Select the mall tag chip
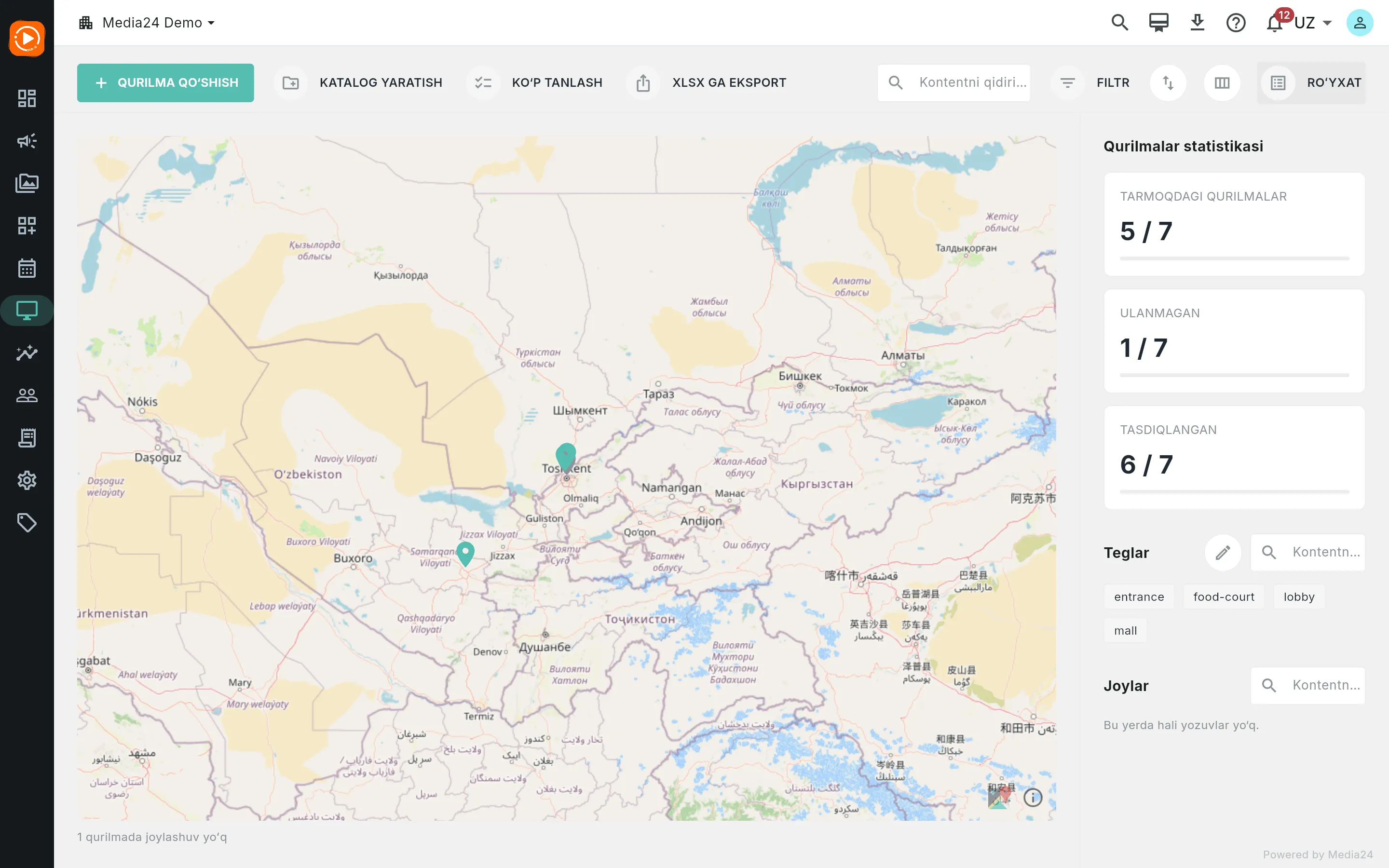1389x868 pixels. 1125,631
